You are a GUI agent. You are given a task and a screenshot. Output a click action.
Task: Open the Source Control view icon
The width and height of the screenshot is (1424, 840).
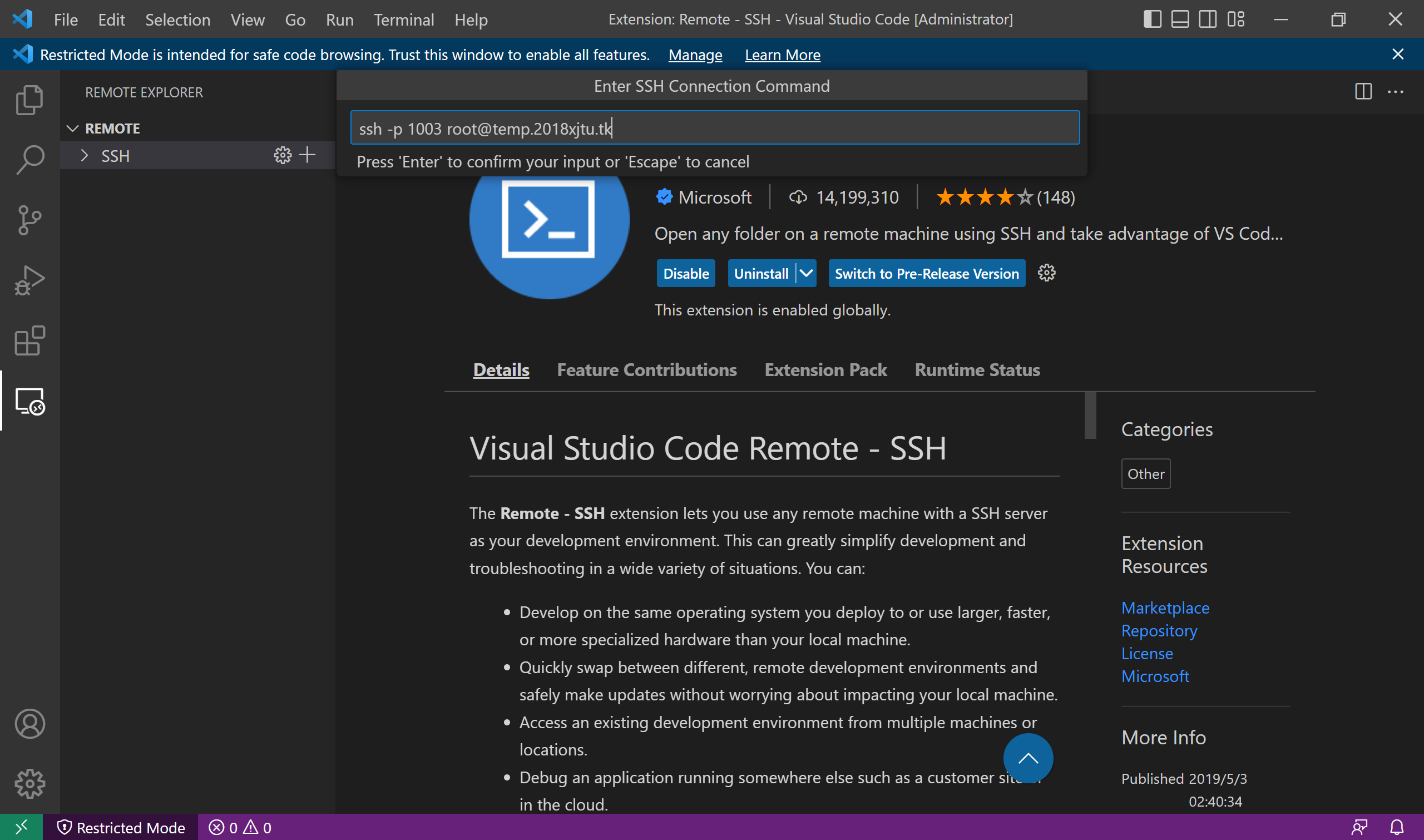point(29,220)
